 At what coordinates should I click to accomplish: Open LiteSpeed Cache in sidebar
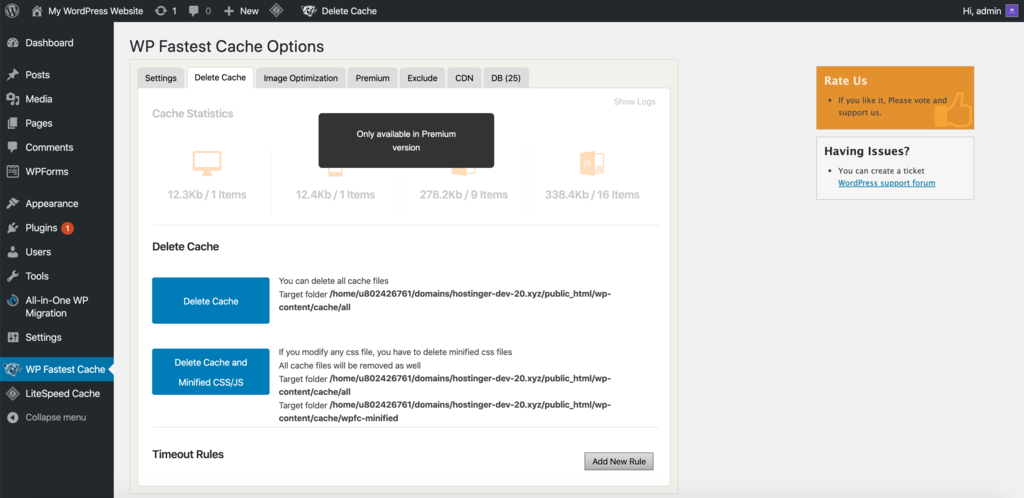(62, 394)
